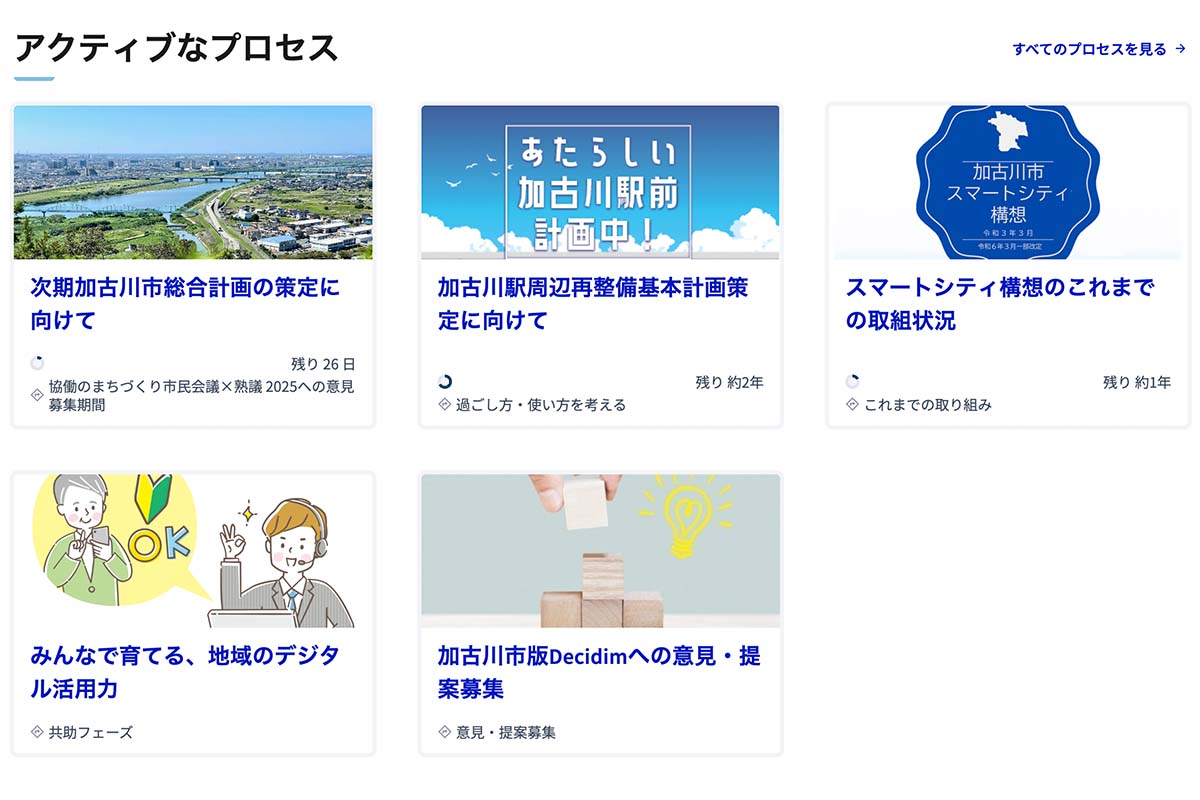Click phase icon beside これまでの取り組み
This screenshot has width=1200, height=800.
pyautogui.click(x=852, y=405)
